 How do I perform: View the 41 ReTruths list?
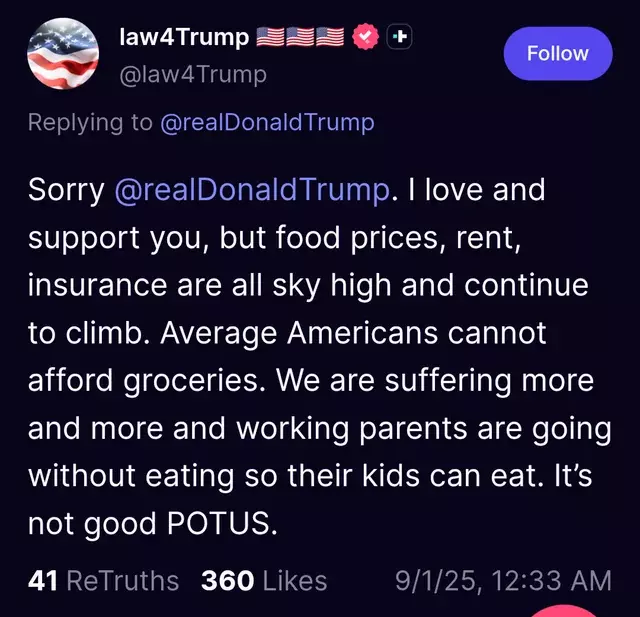104,580
